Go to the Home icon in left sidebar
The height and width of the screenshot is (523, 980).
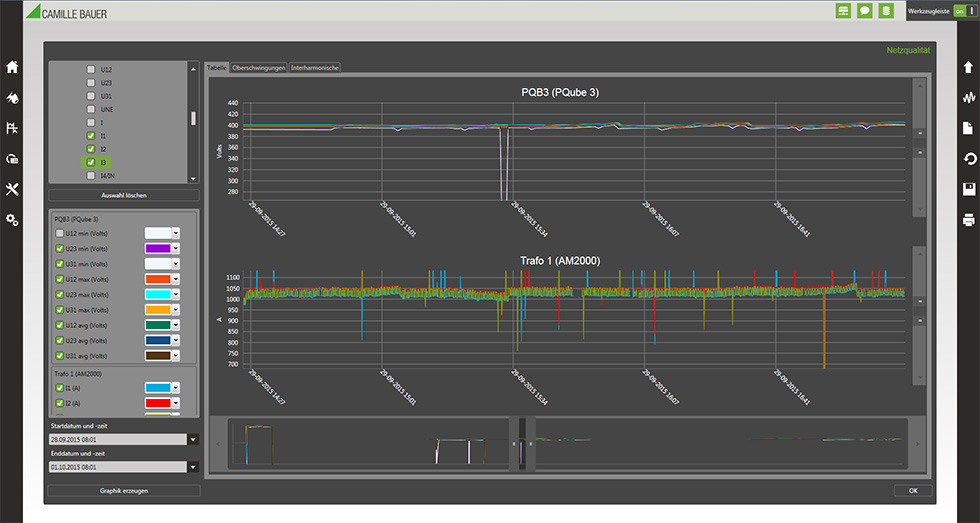(x=12, y=67)
